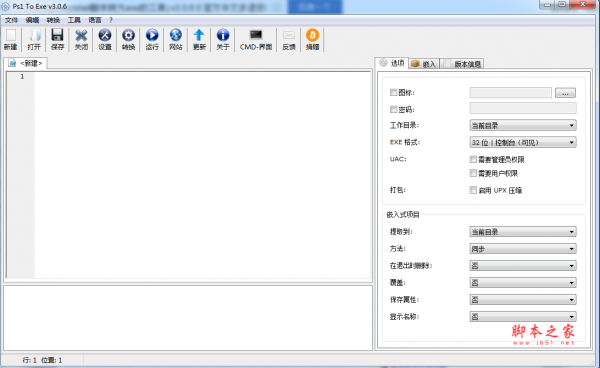This screenshot has height=368, width=600.
Task: Switch to the 选项 (Options) tab
Action: [x=392, y=63]
